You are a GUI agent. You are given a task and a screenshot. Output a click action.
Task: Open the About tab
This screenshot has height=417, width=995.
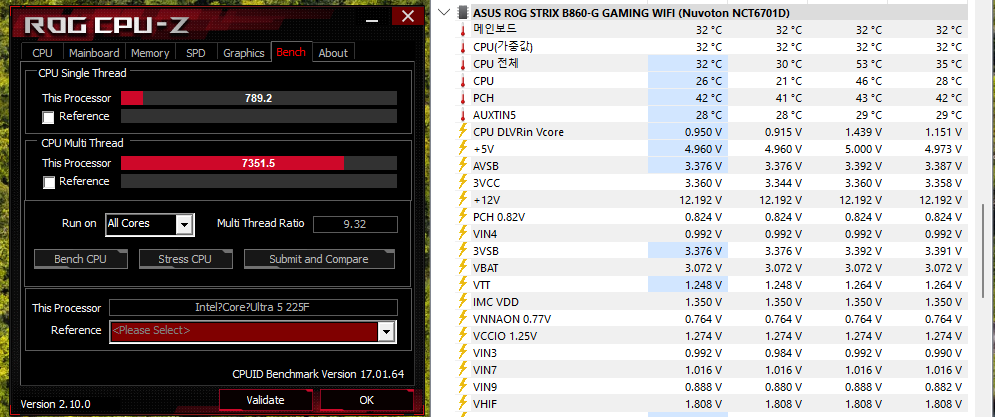[333, 53]
